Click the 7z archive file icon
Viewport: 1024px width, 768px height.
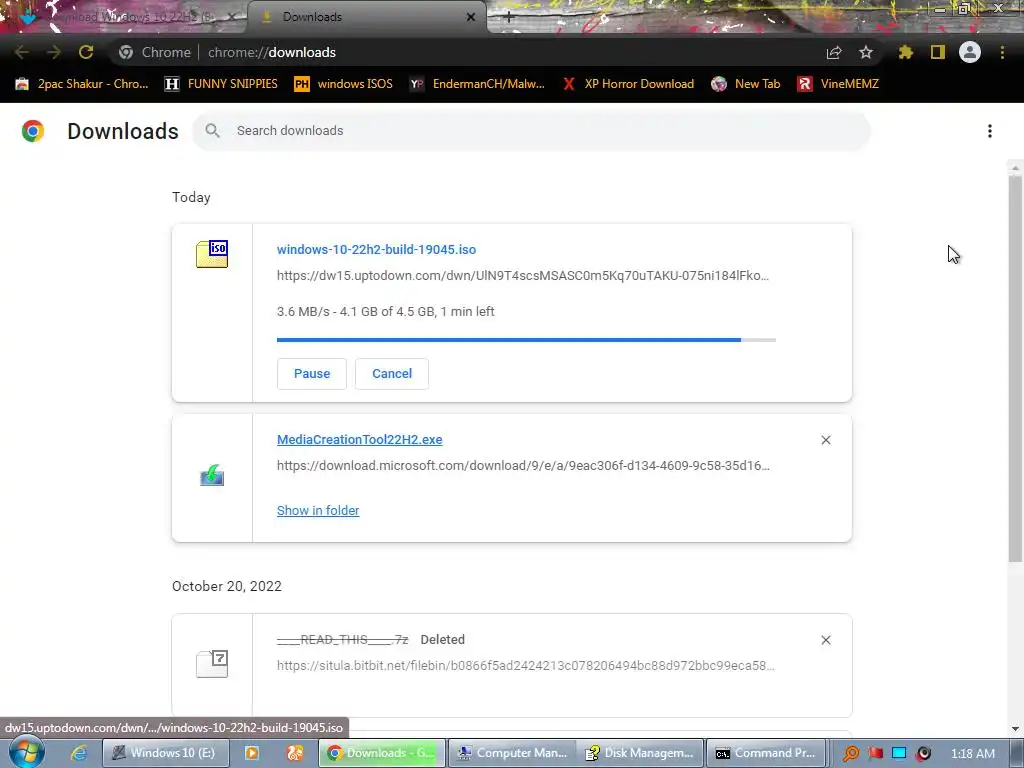(x=212, y=664)
